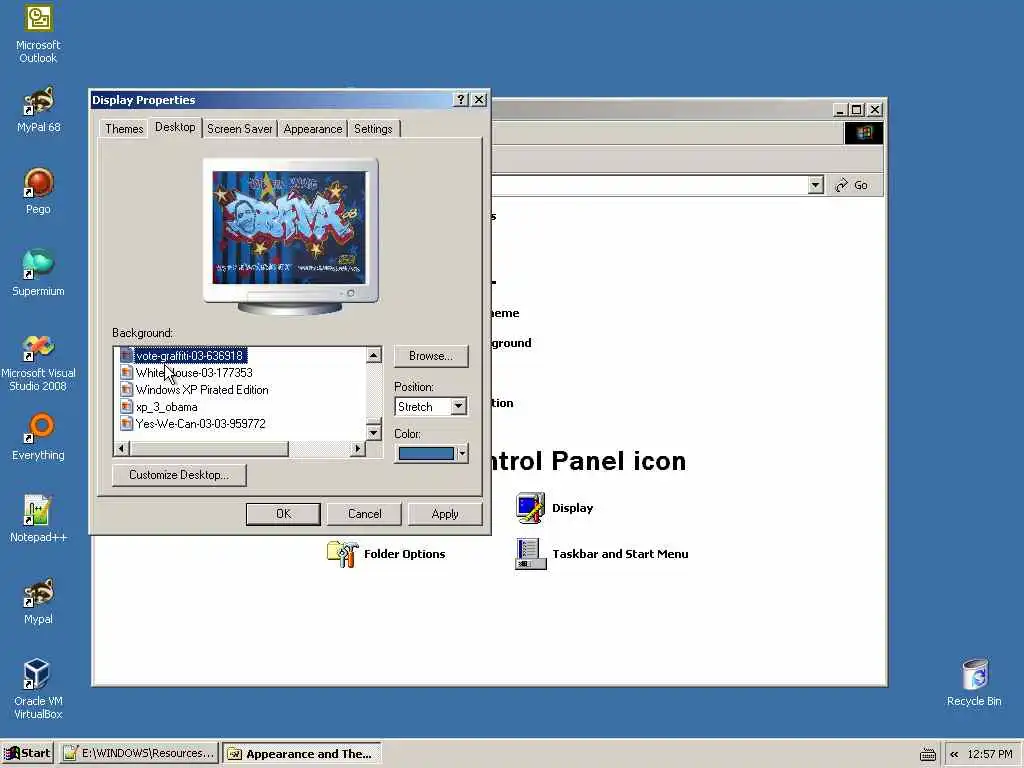Open the Folder Options control panel icon

(x=342, y=554)
